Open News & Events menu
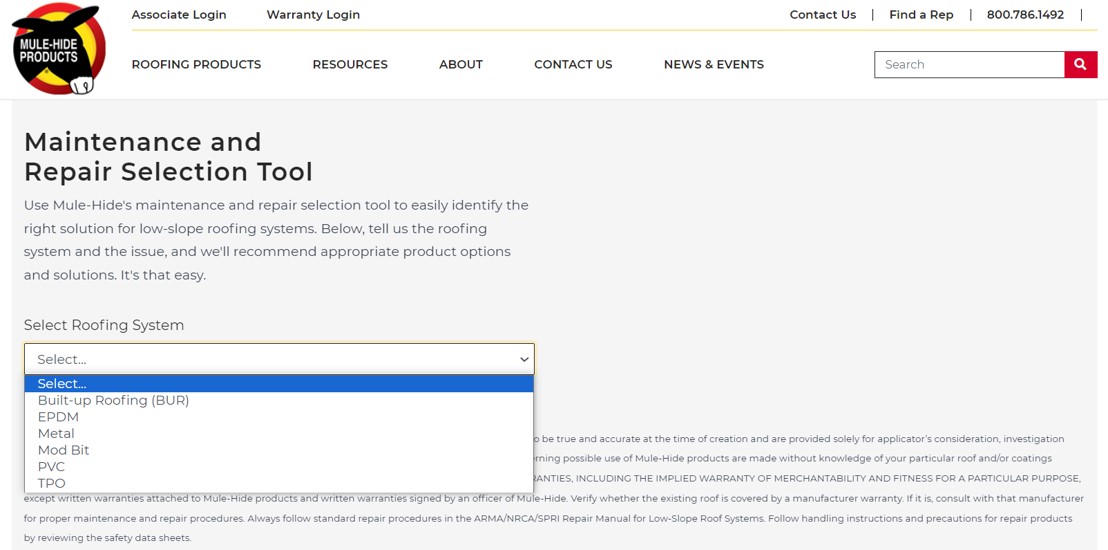This screenshot has width=1108, height=550. click(x=713, y=64)
